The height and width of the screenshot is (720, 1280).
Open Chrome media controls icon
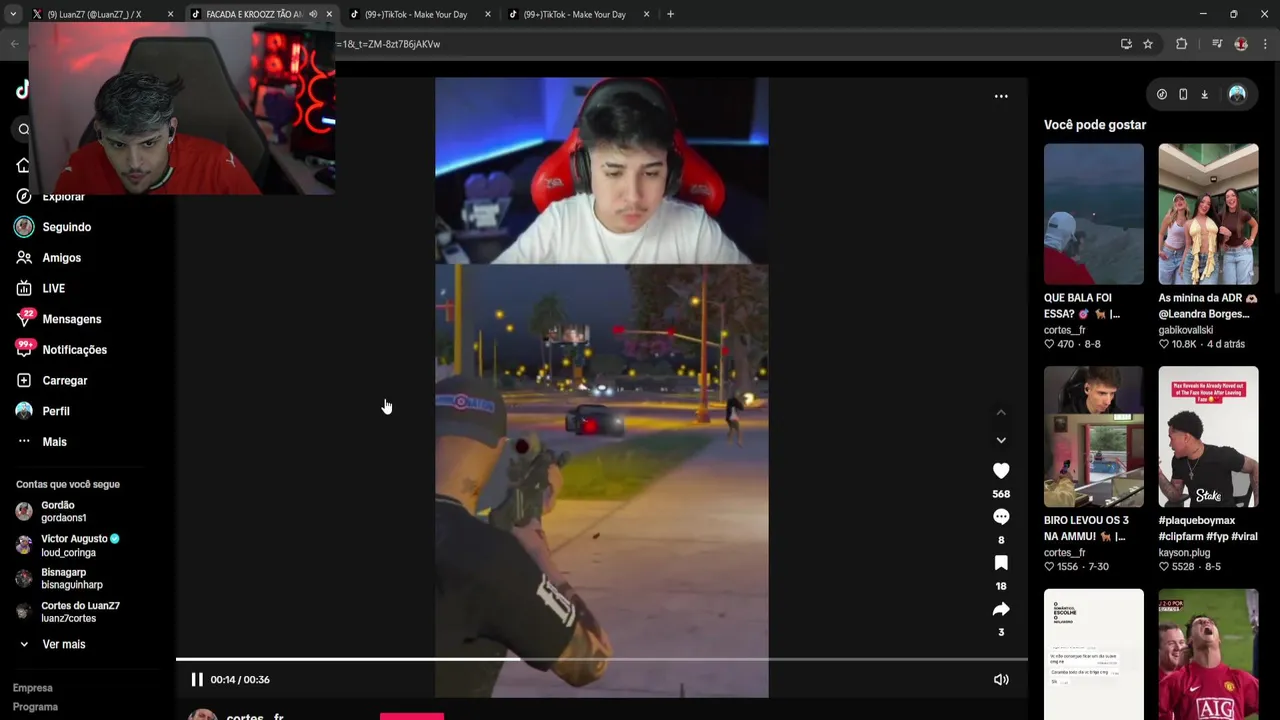(x=1217, y=44)
